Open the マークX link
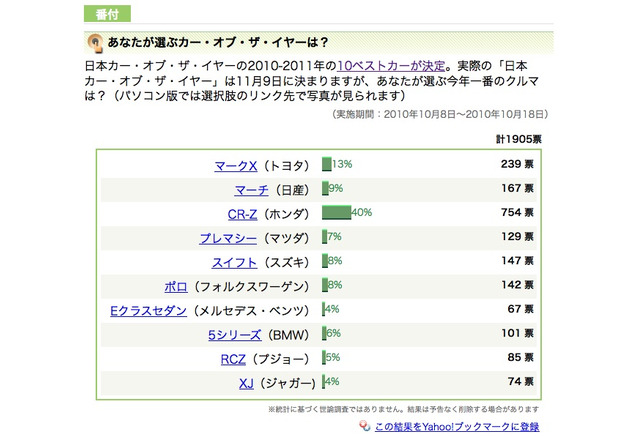The width and height of the screenshot is (640, 437). pos(236,166)
